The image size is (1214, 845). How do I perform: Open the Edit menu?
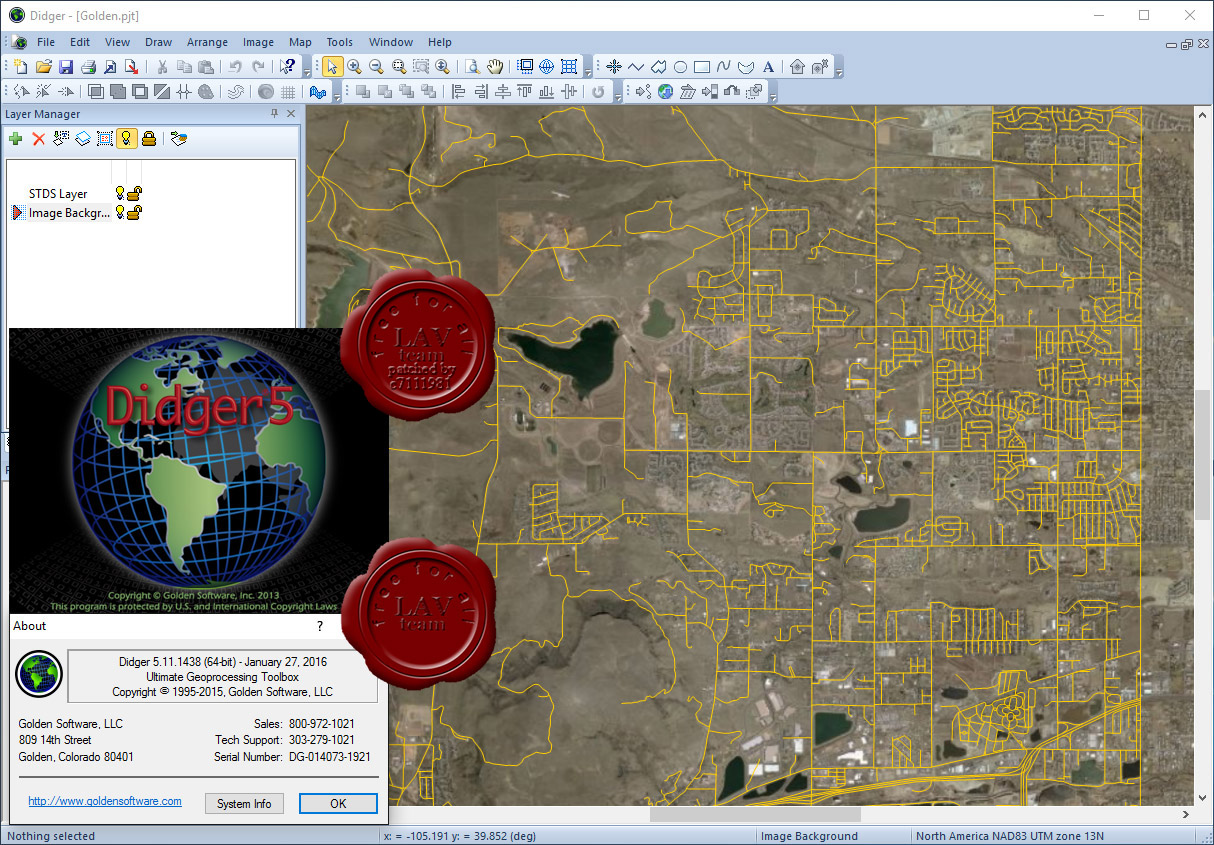80,42
